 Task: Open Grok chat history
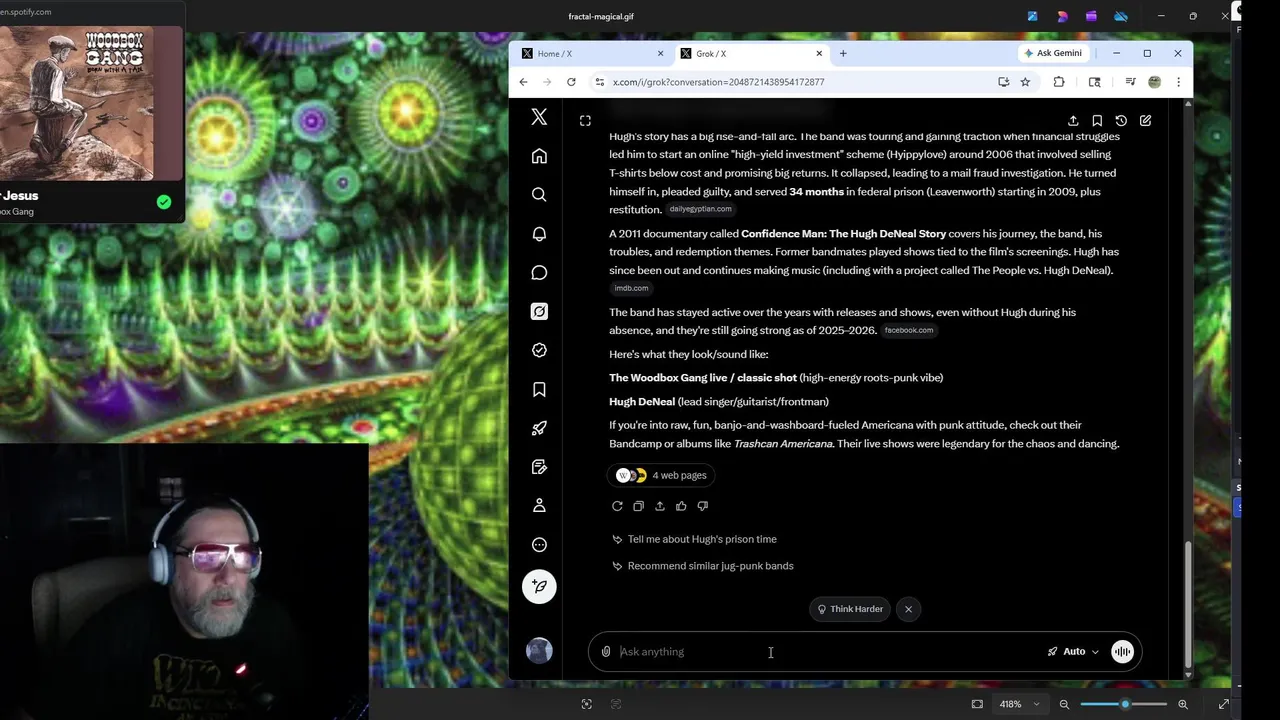(x=1121, y=121)
